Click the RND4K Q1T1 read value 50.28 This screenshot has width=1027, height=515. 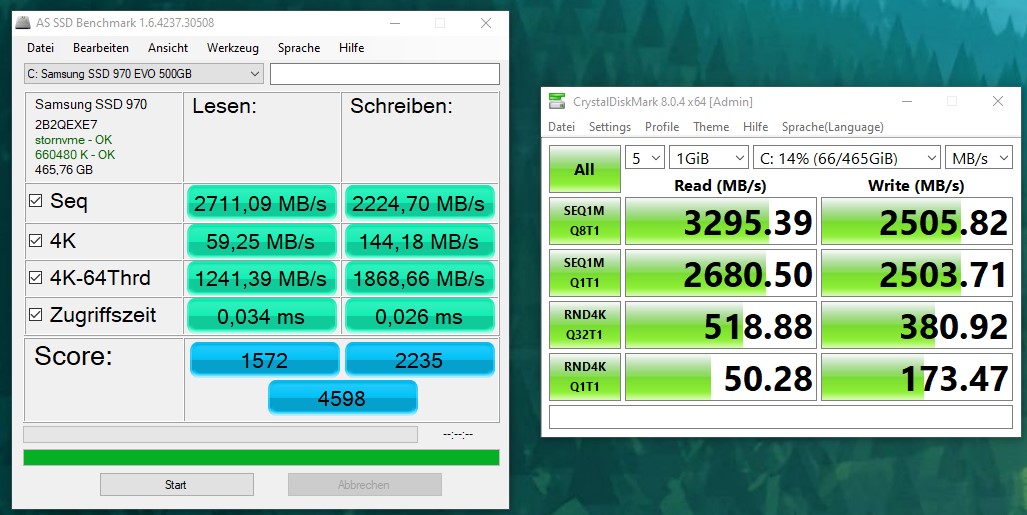721,376
